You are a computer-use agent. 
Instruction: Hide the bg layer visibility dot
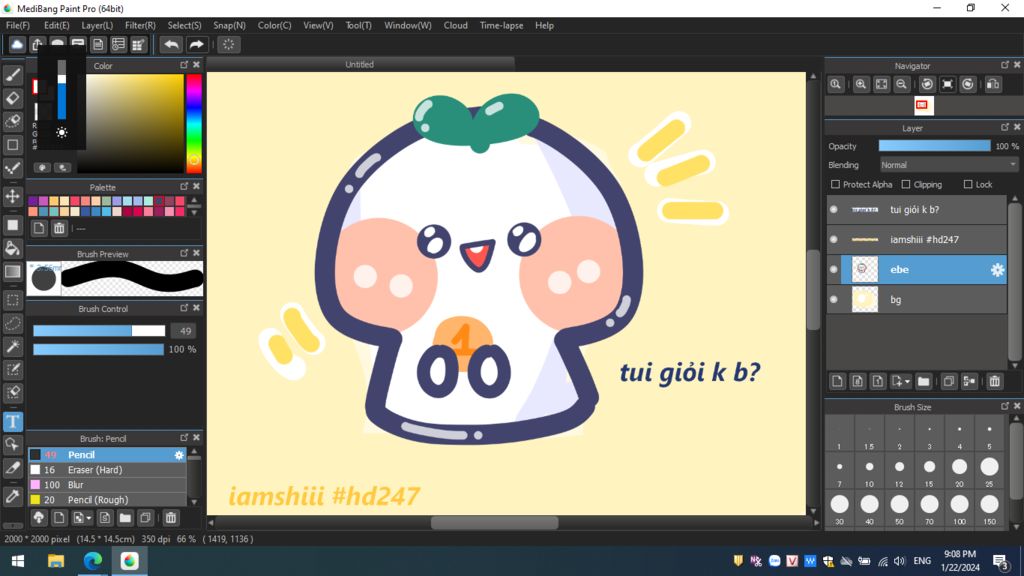[x=834, y=299]
